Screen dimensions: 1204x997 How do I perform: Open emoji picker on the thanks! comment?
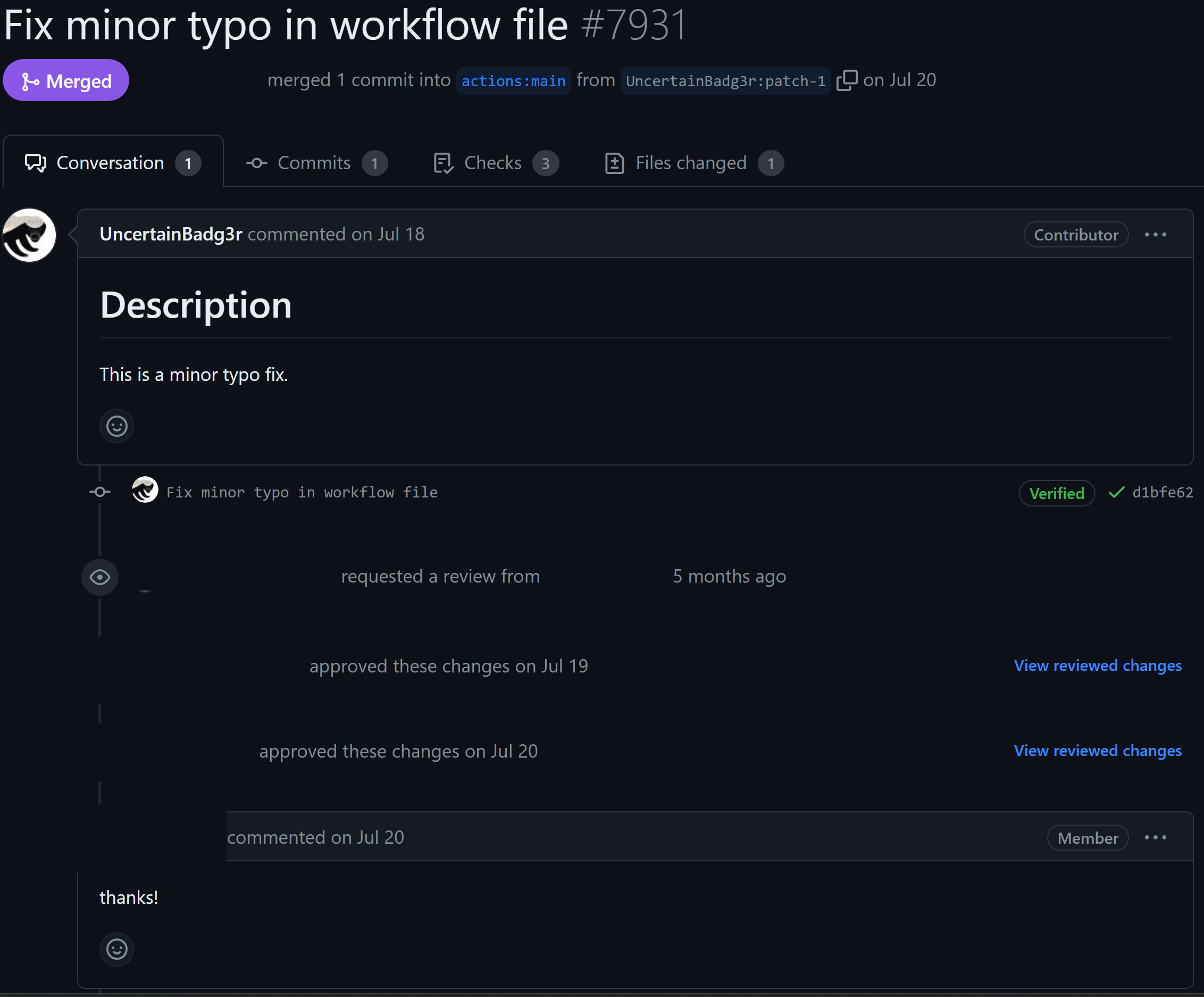pos(116,950)
